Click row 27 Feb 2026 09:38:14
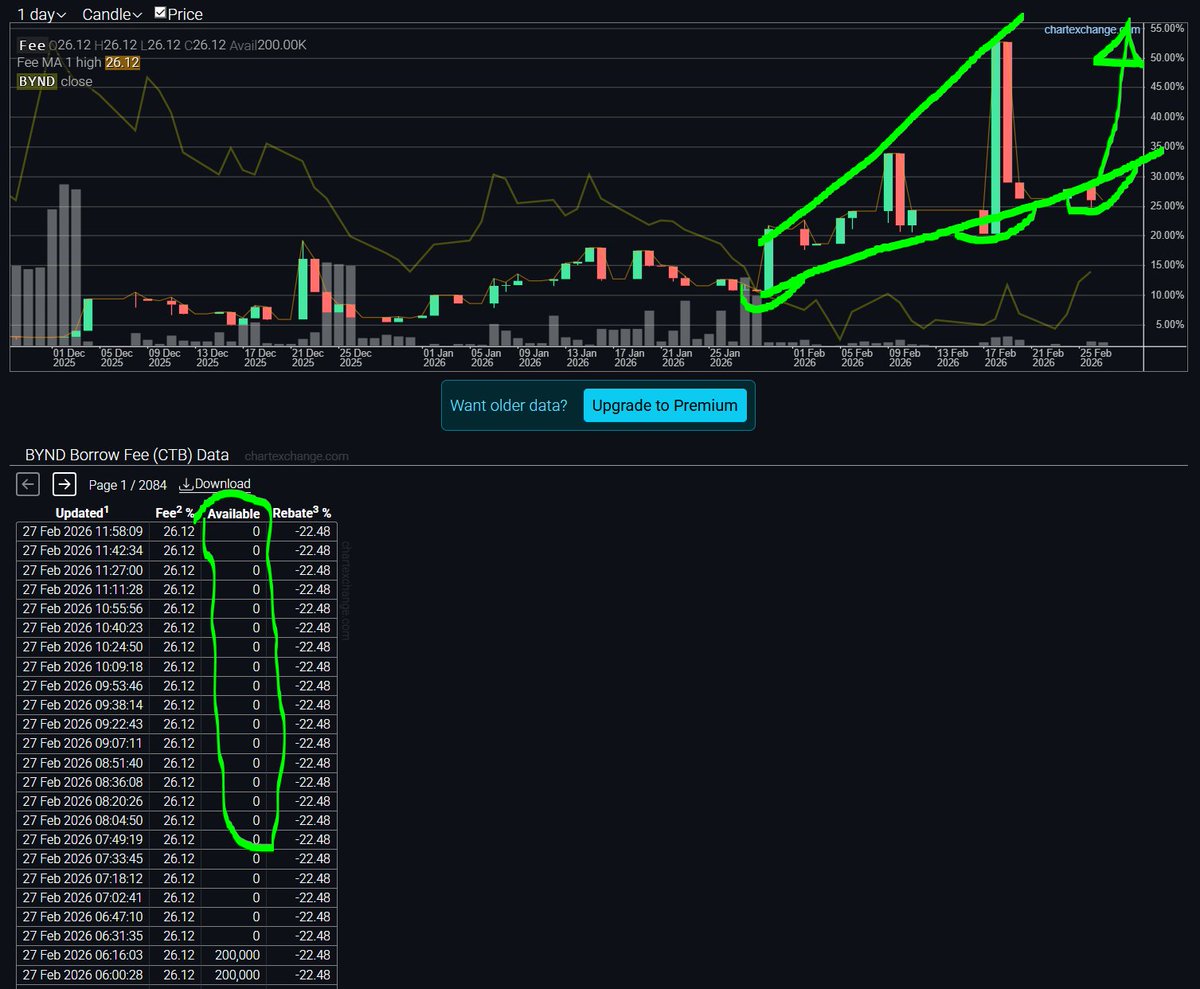This screenshot has width=1200, height=989. point(177,705)
